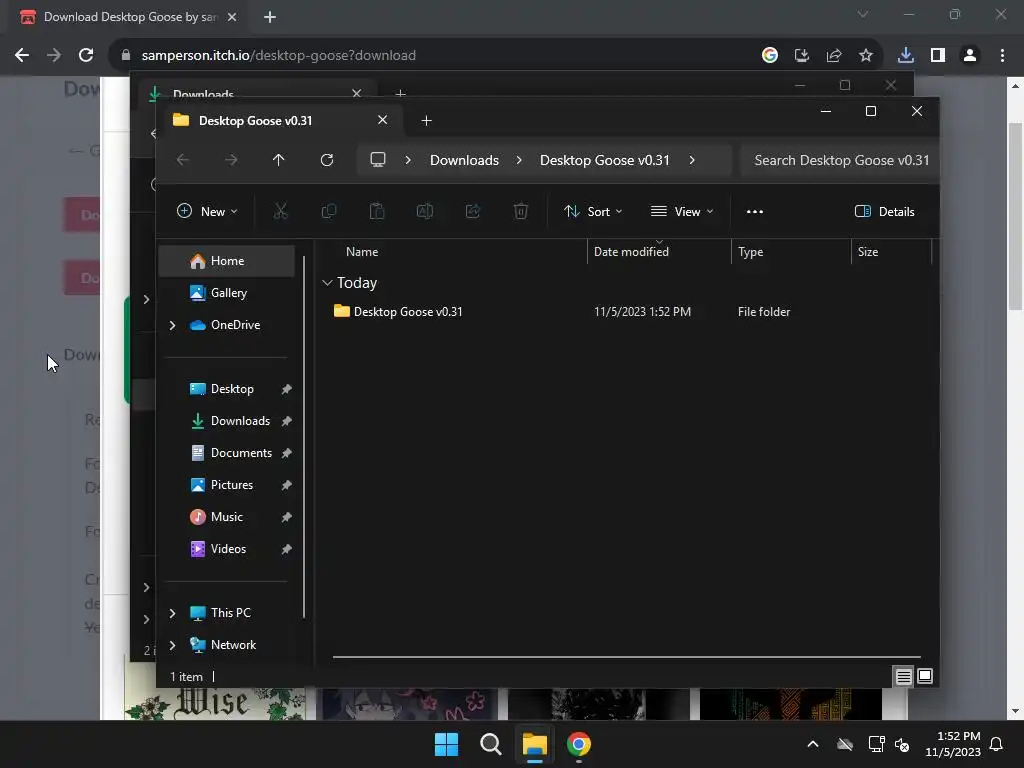The width and height of the screenshot is (1024, 768).
Task: Click the This PC monitor icon in address bar
Action: (x=377, y=160)
